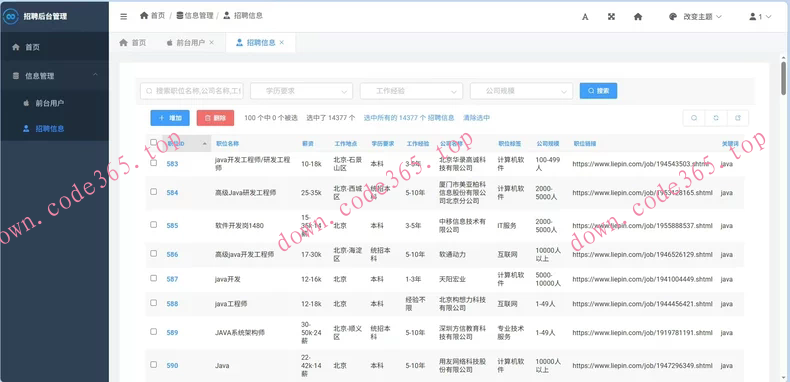
Task: Click the vertical page scrollbar
Action: coord(783,78)
